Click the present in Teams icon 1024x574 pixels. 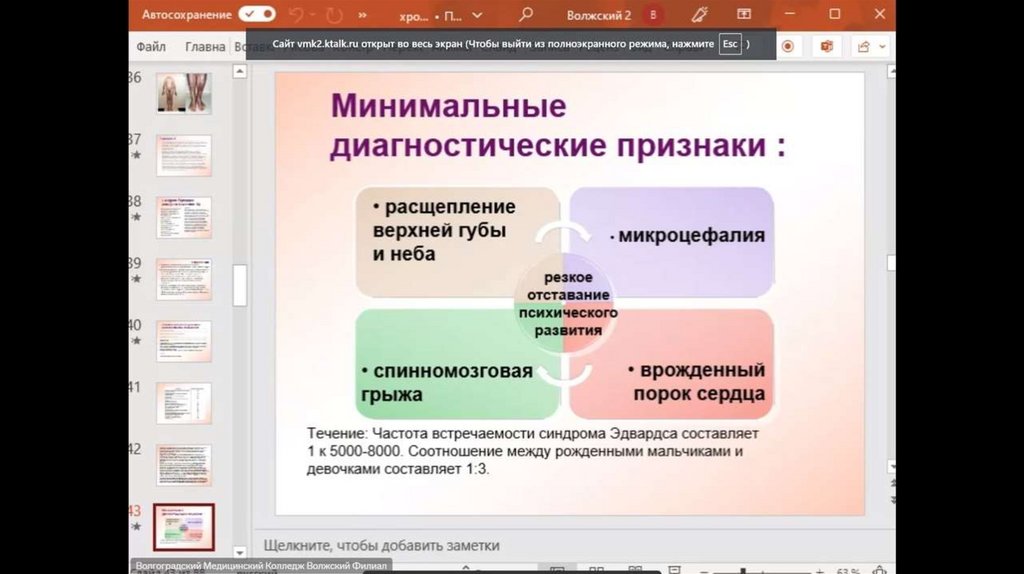(826, 46)
